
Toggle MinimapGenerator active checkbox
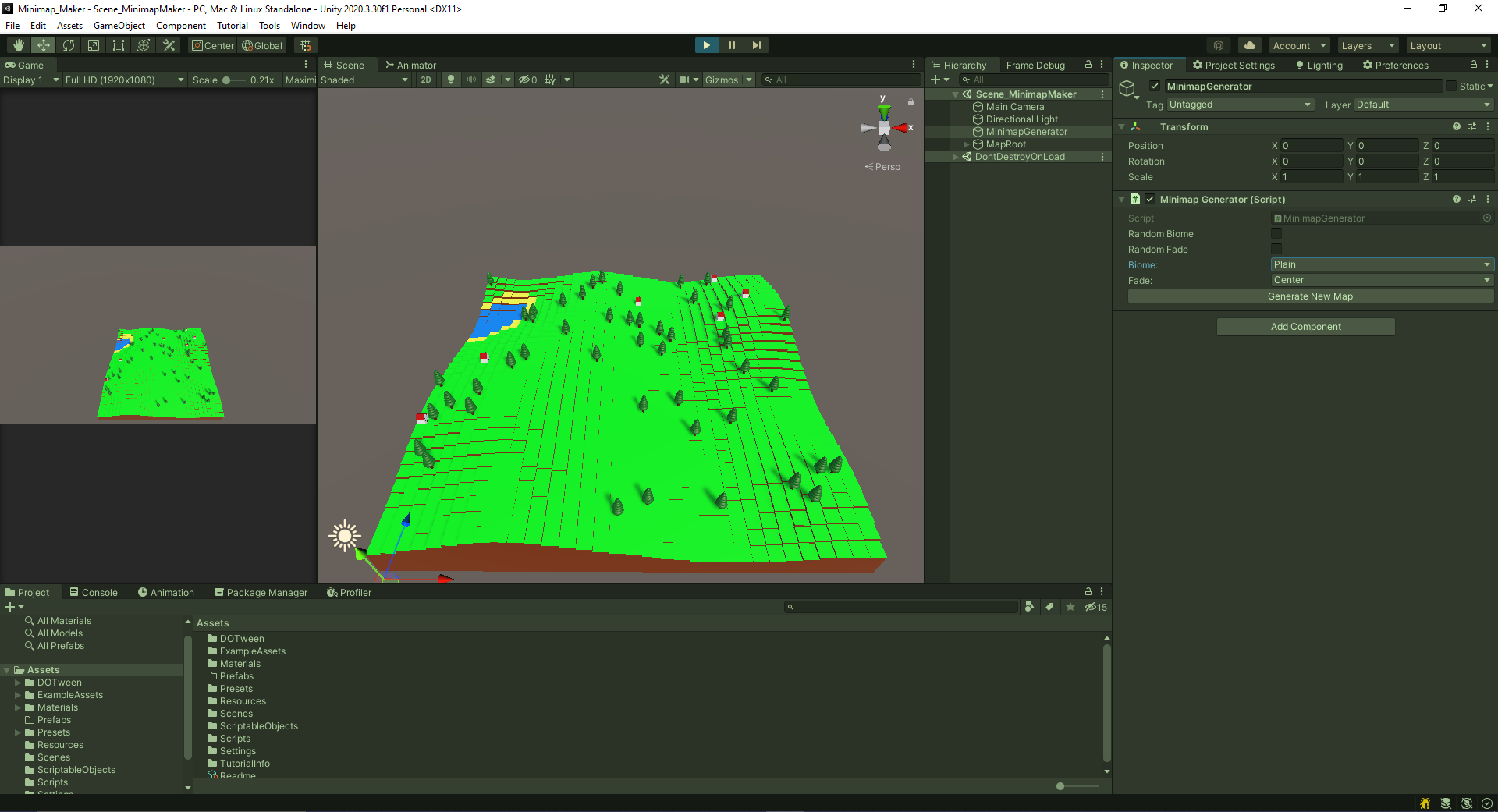point(1155,86)
